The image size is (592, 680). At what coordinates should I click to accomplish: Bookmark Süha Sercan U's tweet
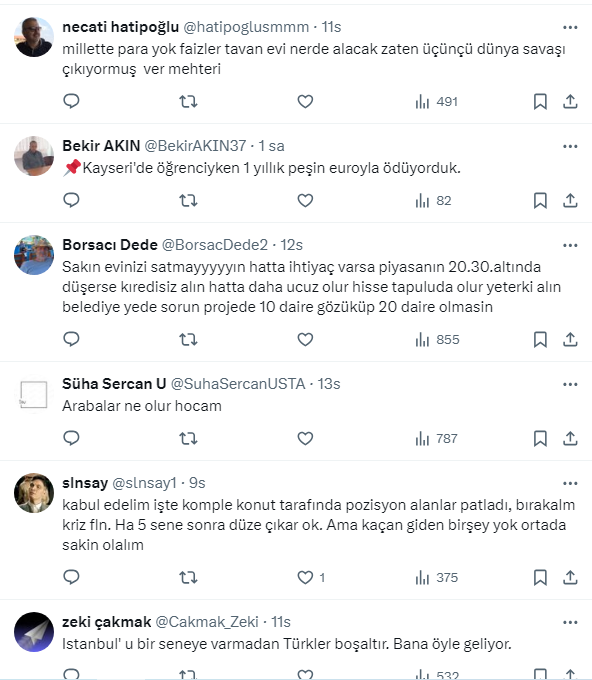[x=540, y=438]
